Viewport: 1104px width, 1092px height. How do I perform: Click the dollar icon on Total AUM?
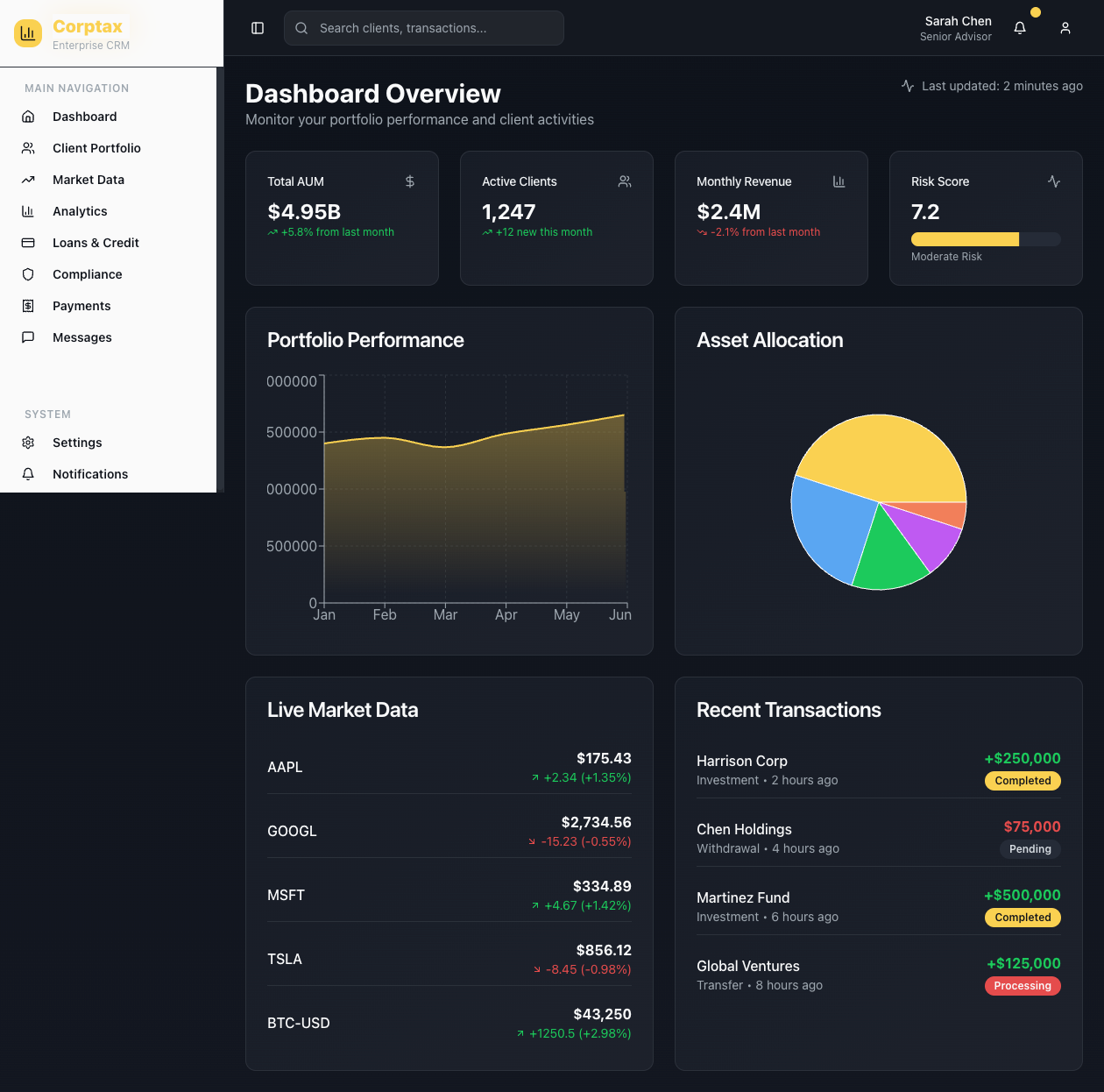(410, 181)
